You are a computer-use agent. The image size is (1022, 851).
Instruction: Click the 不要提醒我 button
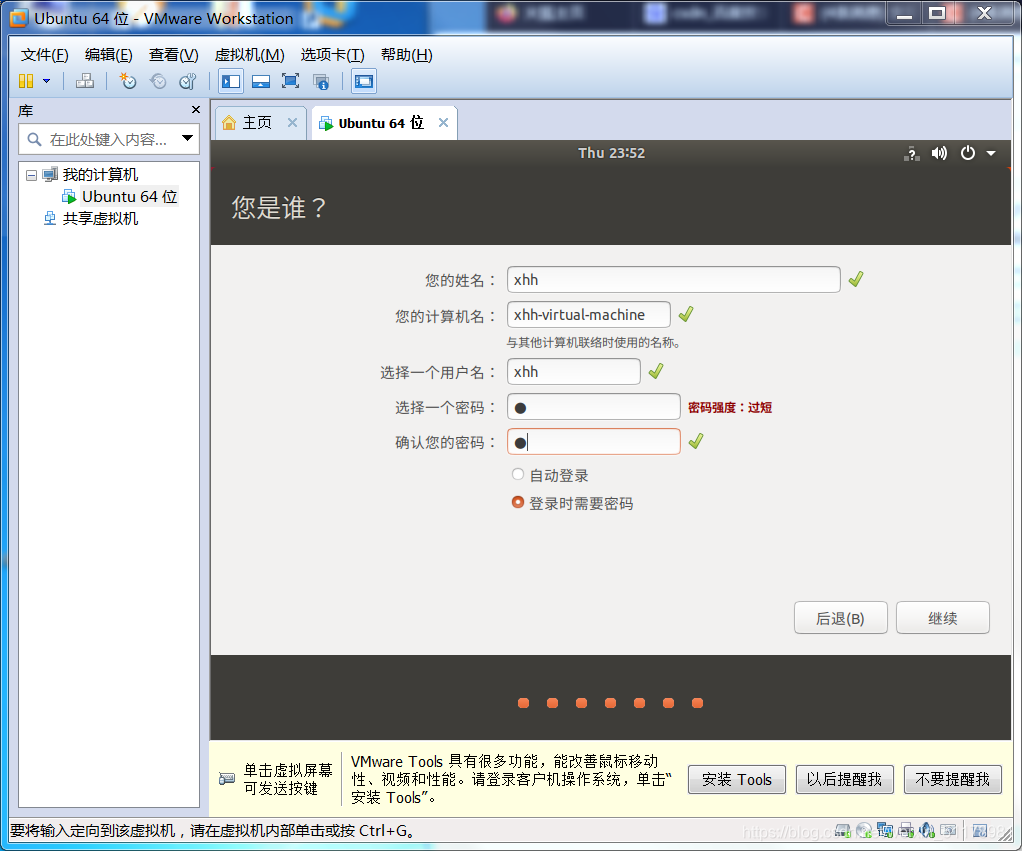click(952, 779)
